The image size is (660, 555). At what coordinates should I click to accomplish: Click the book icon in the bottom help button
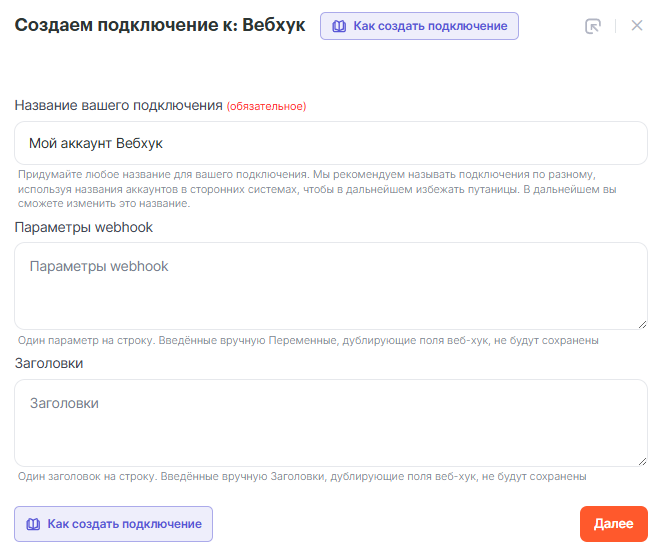pos(33,524)
